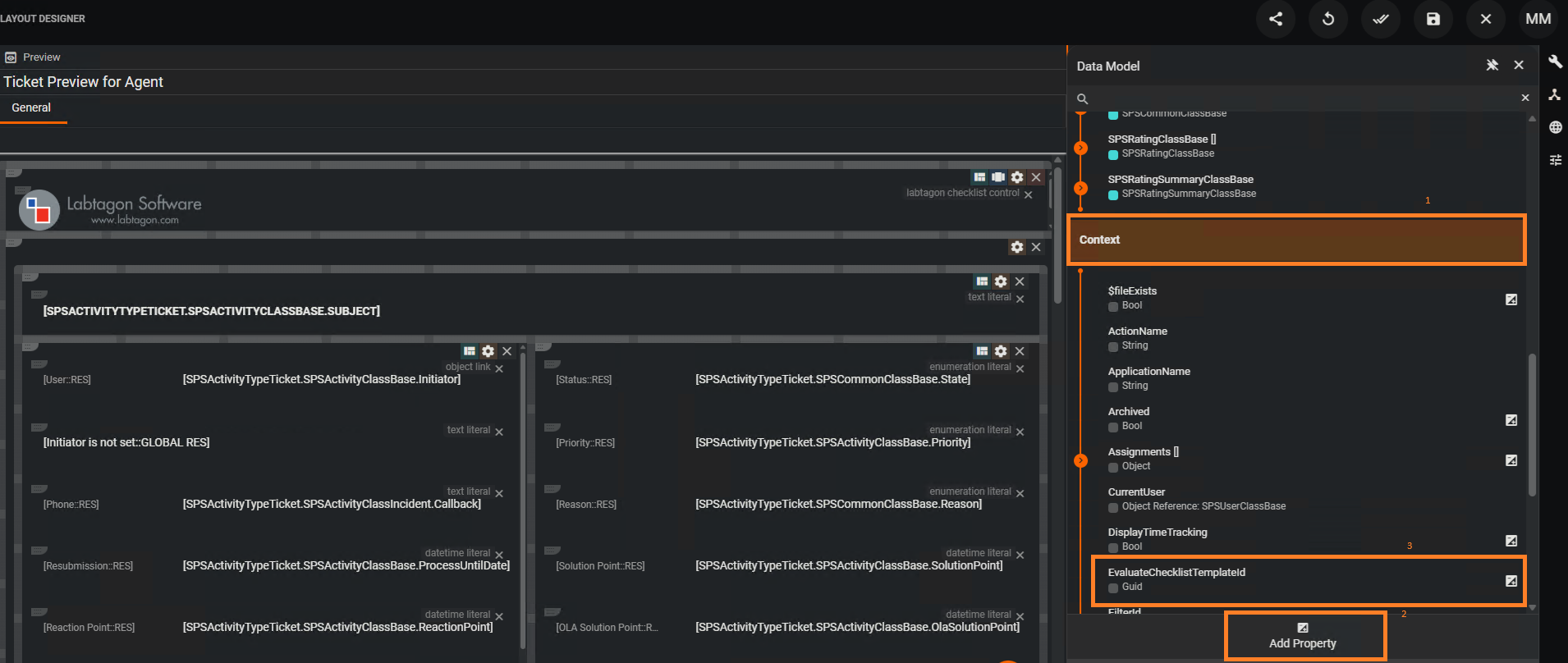The width and height of the screenshot is (1568, 663).
Task: Open the hierarchy tree icon in sidebar
Action: point(1555,95)
